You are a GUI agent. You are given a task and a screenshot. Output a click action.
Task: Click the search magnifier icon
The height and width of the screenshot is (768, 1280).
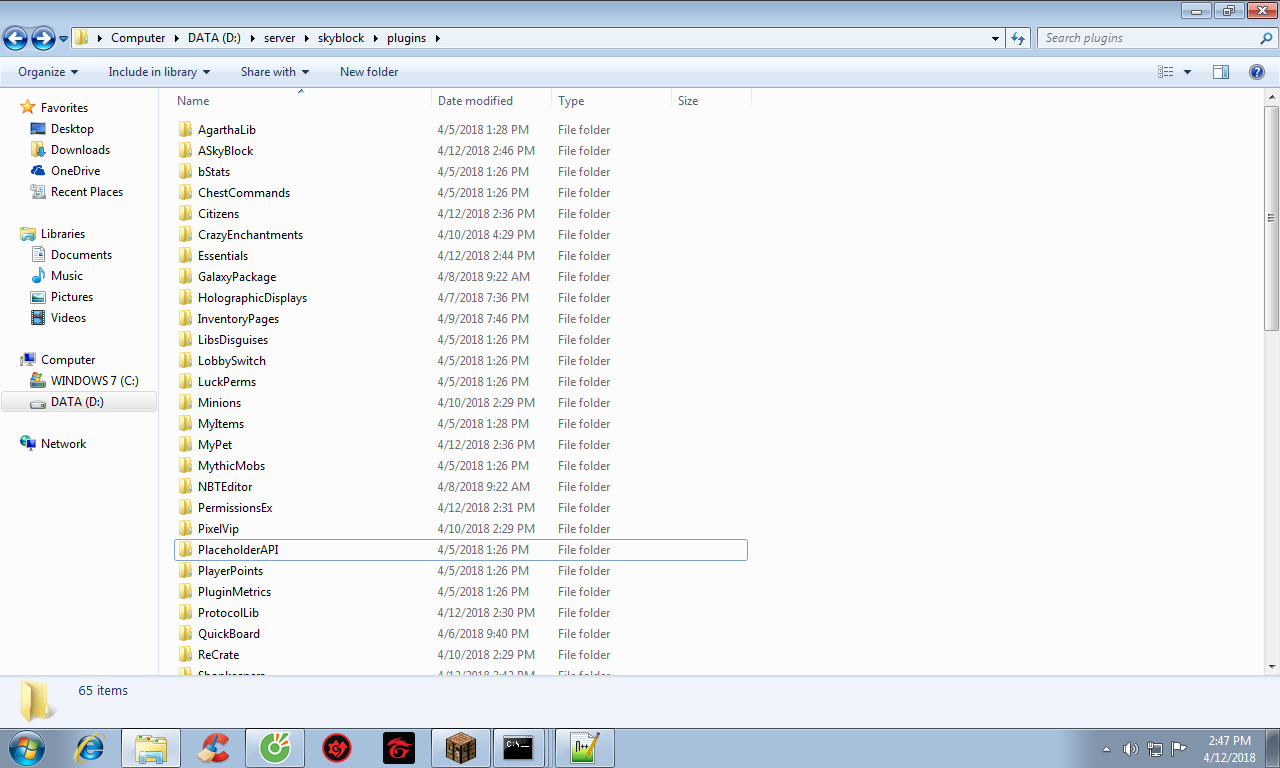[x=1267, y=38]
